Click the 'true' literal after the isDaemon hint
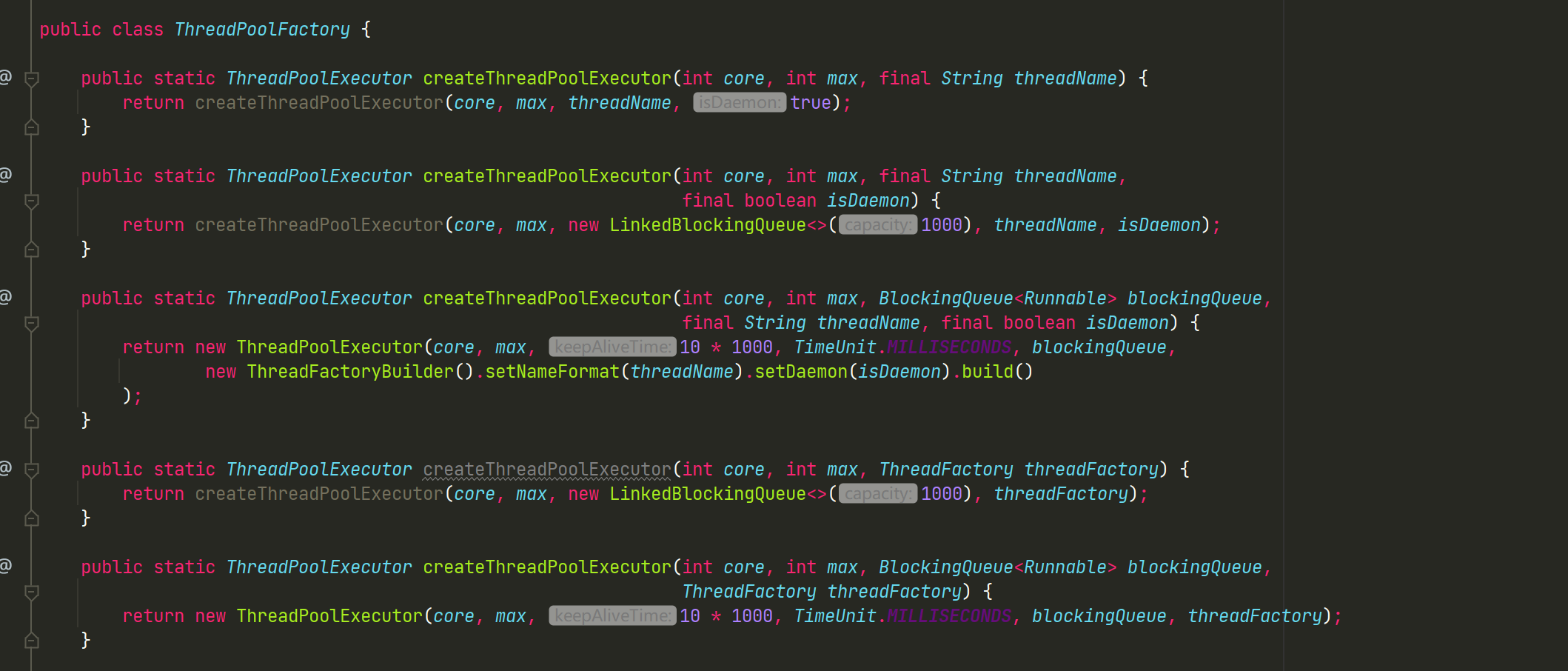The width and height of the screenshot is (1568, 671). (811, 103)
